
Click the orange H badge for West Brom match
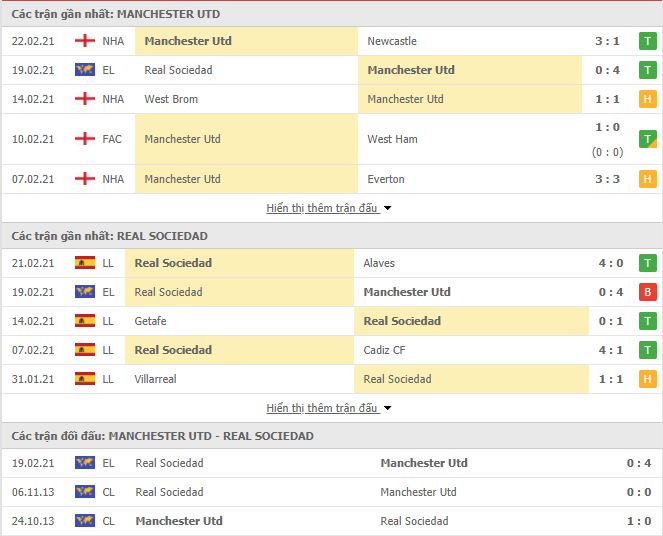point(647,99)
